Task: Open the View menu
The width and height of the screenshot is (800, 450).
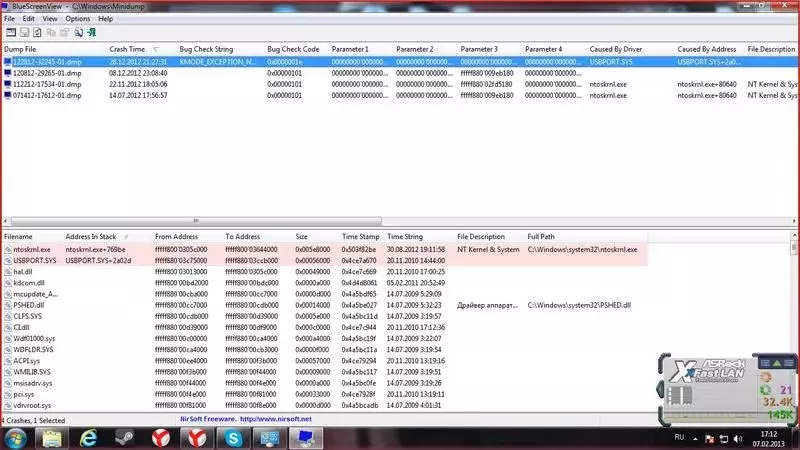Action: 49,19
